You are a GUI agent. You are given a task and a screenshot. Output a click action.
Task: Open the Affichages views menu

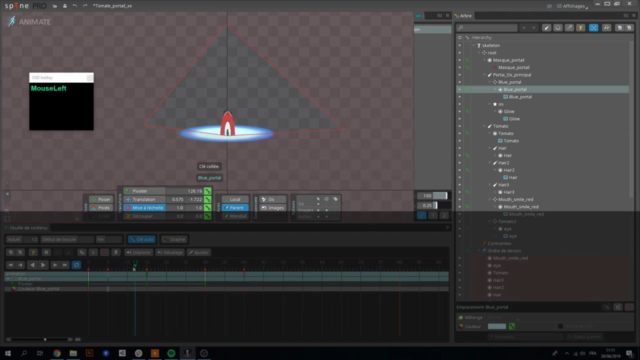573,6
